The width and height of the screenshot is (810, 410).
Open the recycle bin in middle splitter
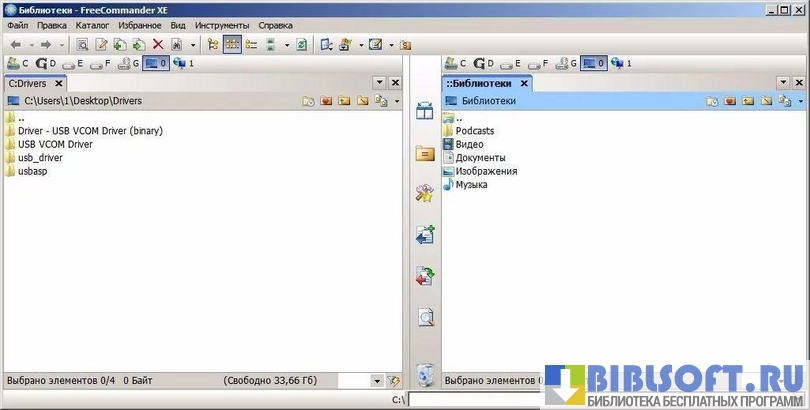coord(425,374)
